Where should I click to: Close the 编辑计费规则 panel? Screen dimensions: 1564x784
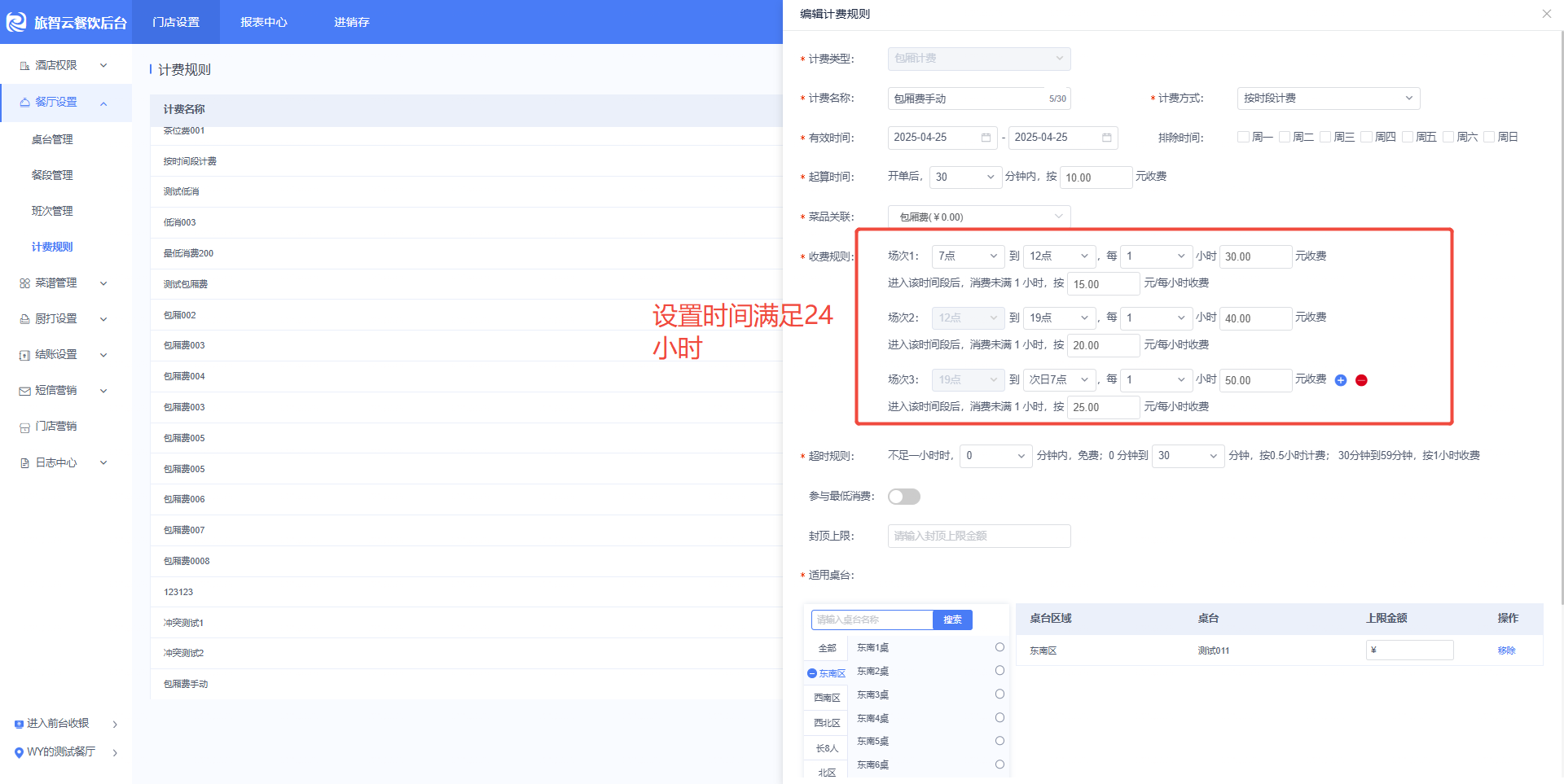[x=1546, y=14]
